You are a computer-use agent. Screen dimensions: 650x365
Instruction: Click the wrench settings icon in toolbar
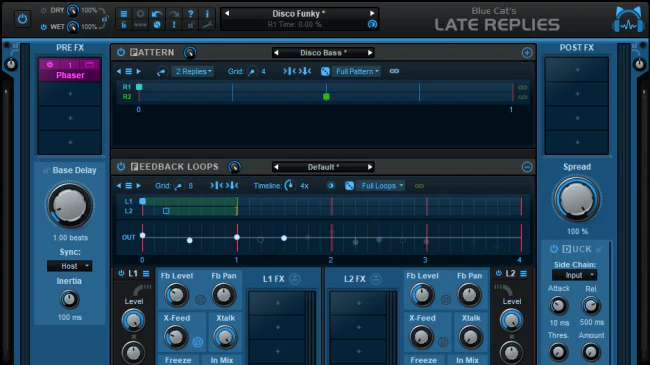pos(207,25)
